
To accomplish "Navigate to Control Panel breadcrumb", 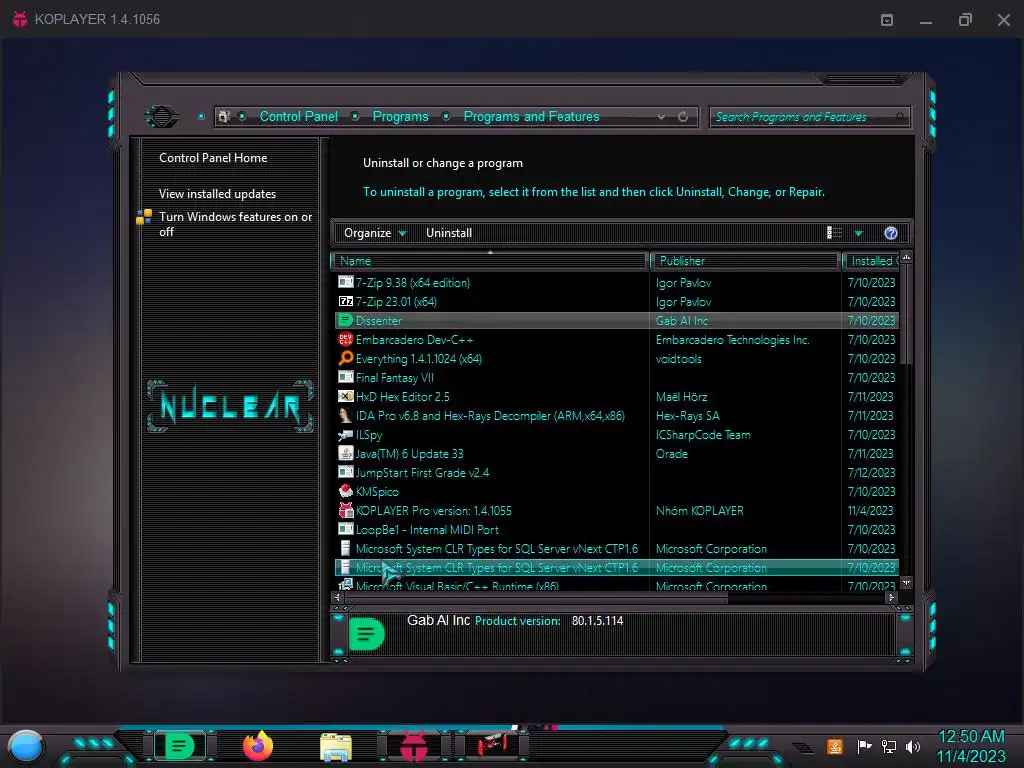I will tap(298, 116).
